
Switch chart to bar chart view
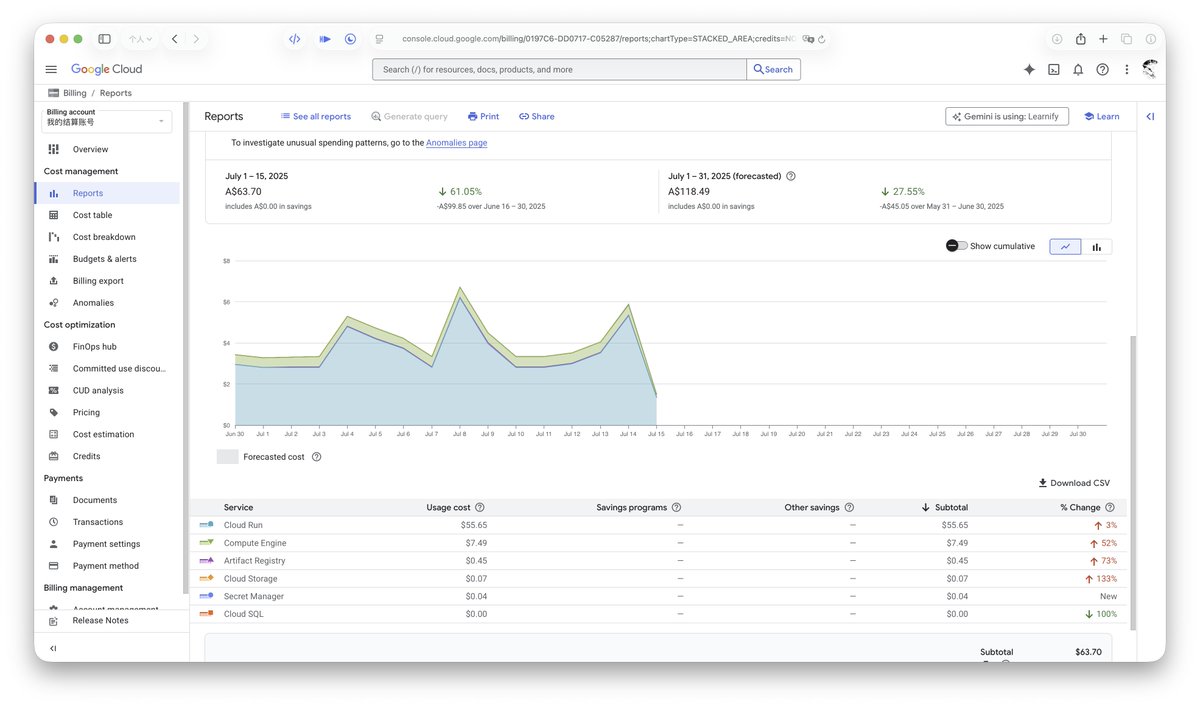point(1096,247)
